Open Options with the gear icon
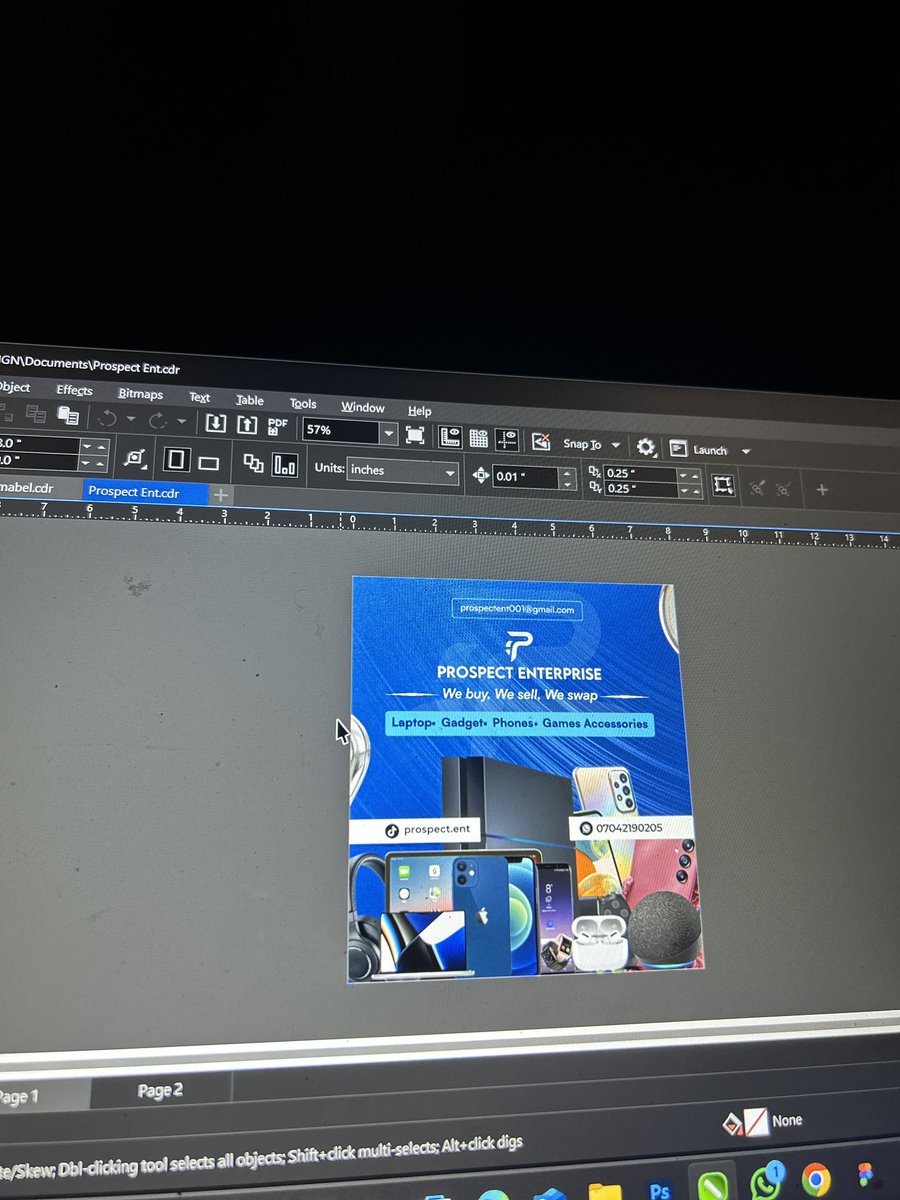900x1200 pixels. [x=646, y=447]
